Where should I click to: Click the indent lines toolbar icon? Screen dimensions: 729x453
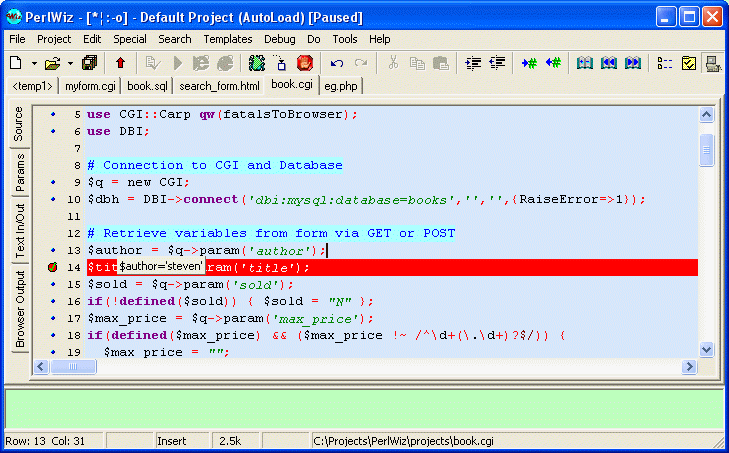point(473,63)
